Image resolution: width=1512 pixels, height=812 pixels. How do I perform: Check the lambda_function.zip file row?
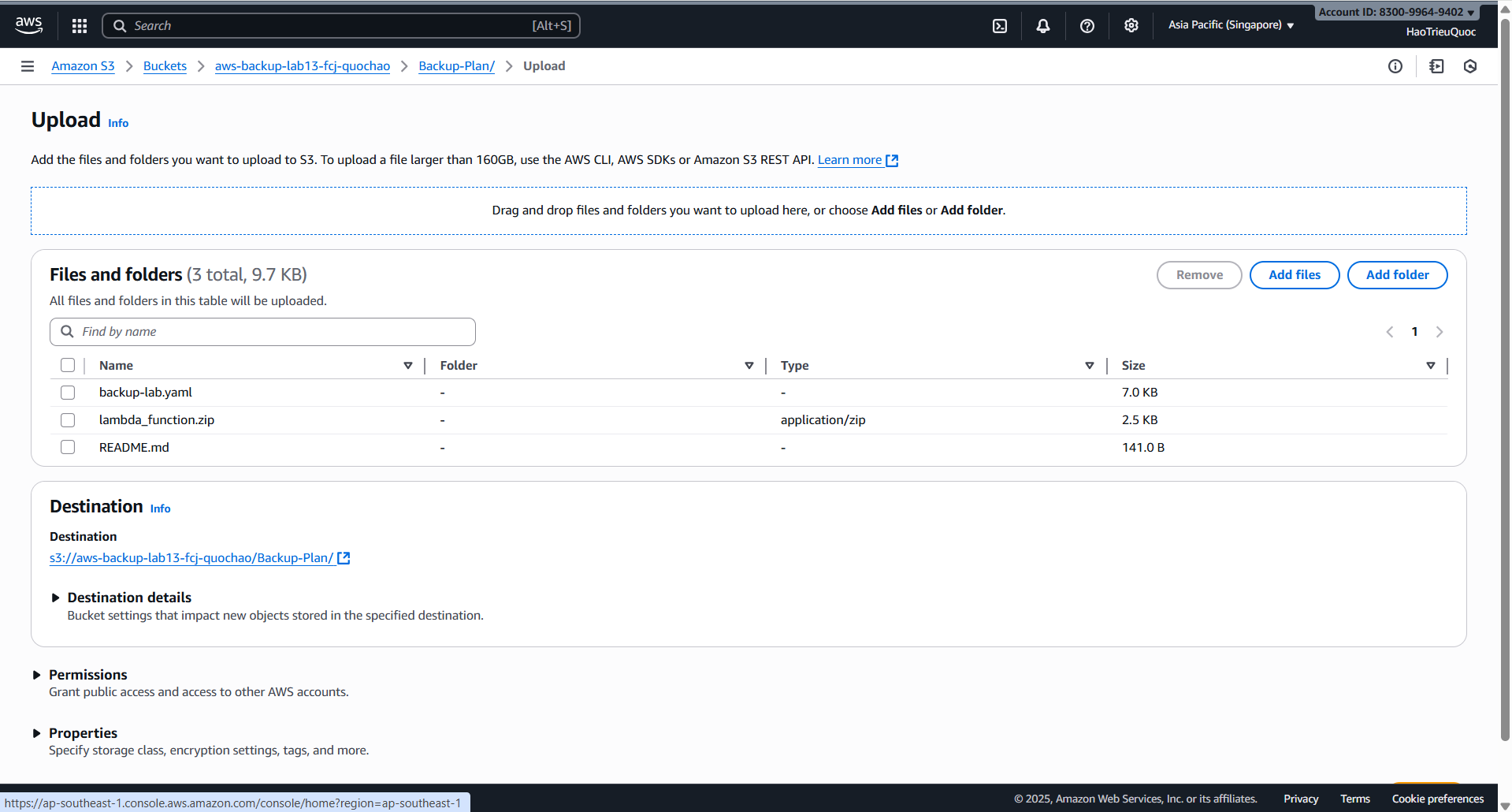click(68, 420)
